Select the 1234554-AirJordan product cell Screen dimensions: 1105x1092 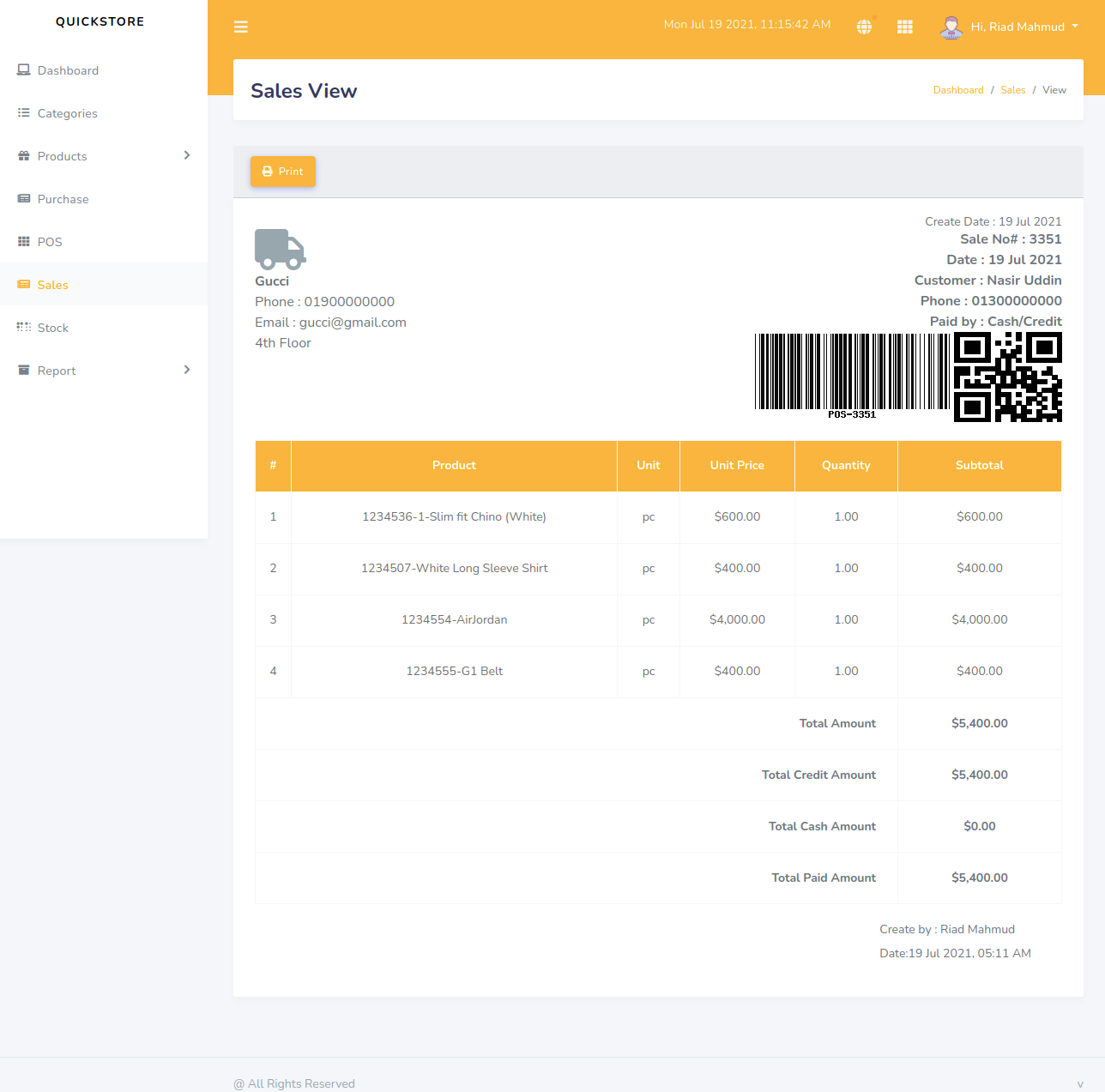(x=454, y=619)
